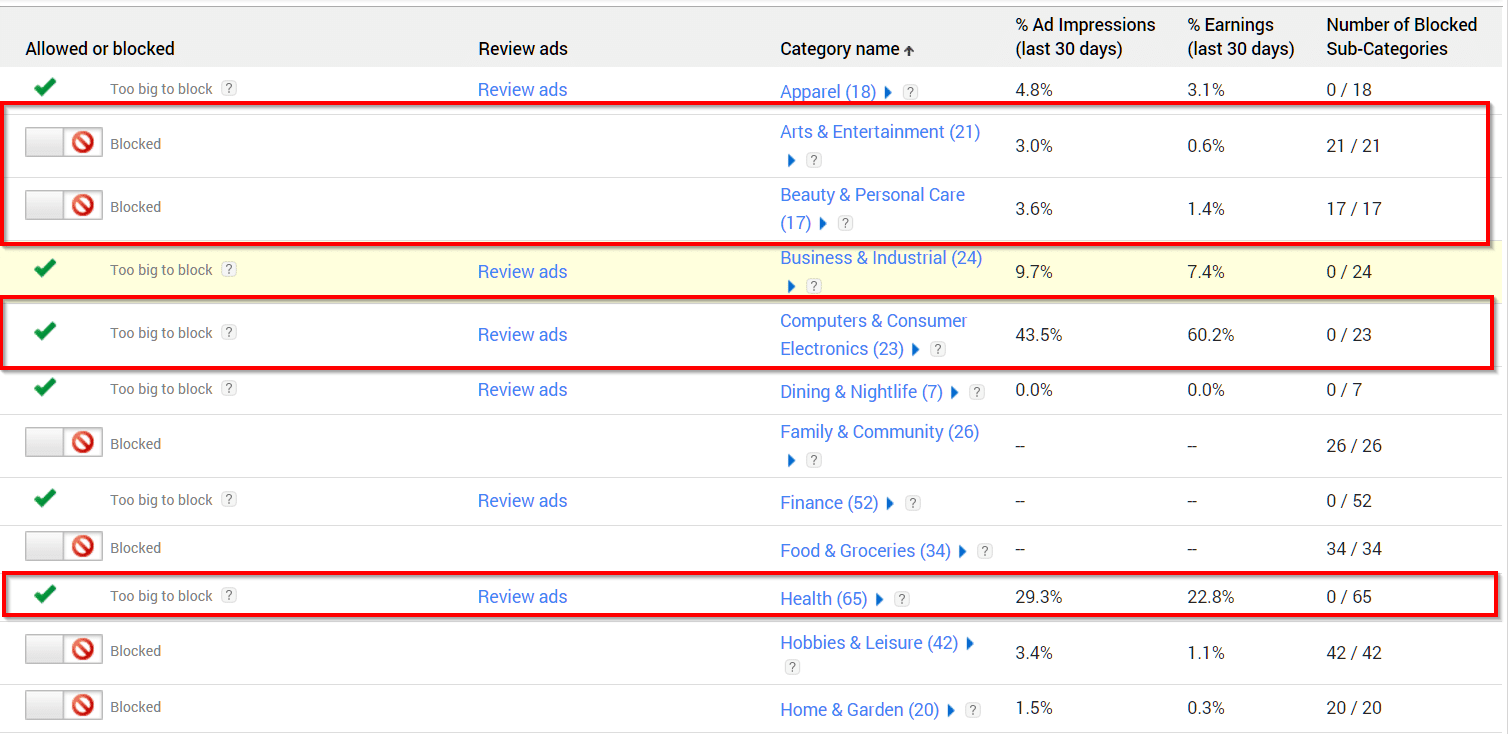This screenshot has height=734, width=1508.
Task: Click the Finance category help question mark
Action: (912, 503)
